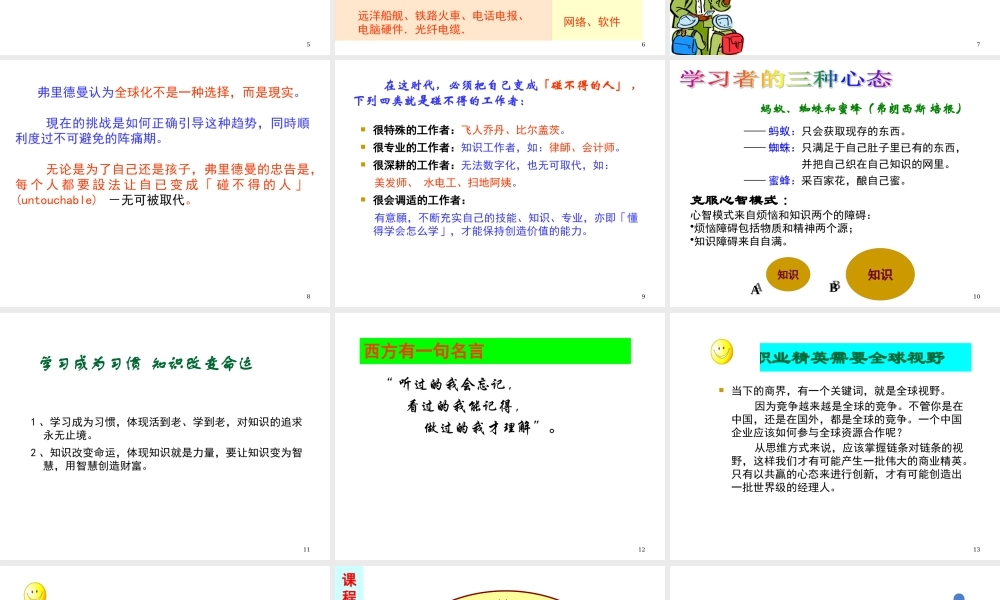Click the large 知识 oval labeled B

pyautogui.click(x=880, y=274)
